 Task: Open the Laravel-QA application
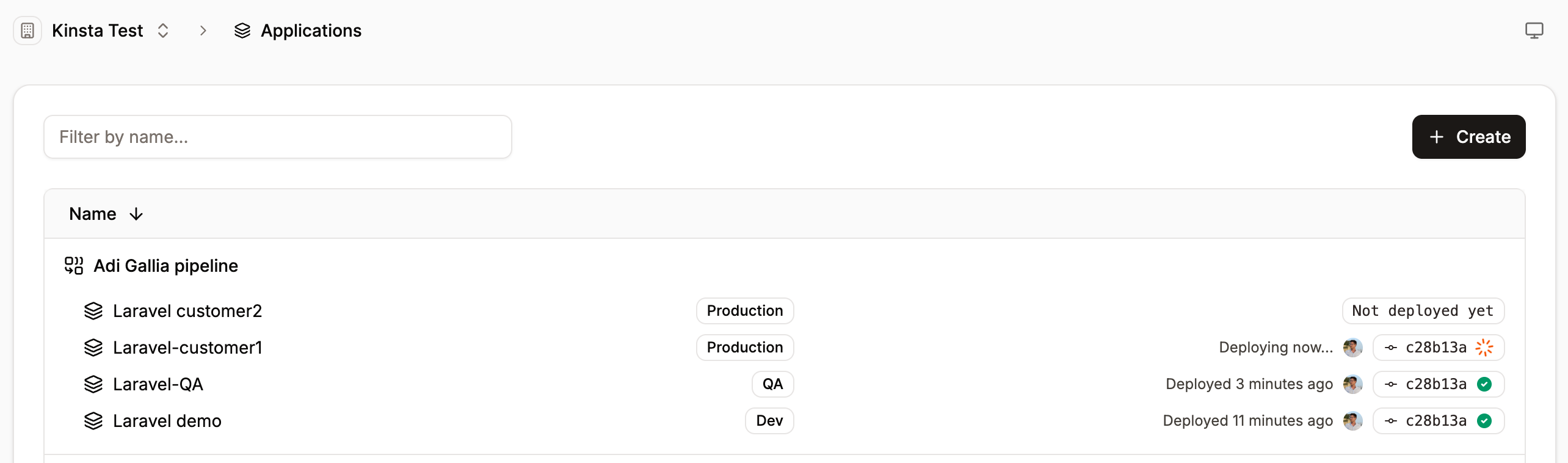point(158,384)
